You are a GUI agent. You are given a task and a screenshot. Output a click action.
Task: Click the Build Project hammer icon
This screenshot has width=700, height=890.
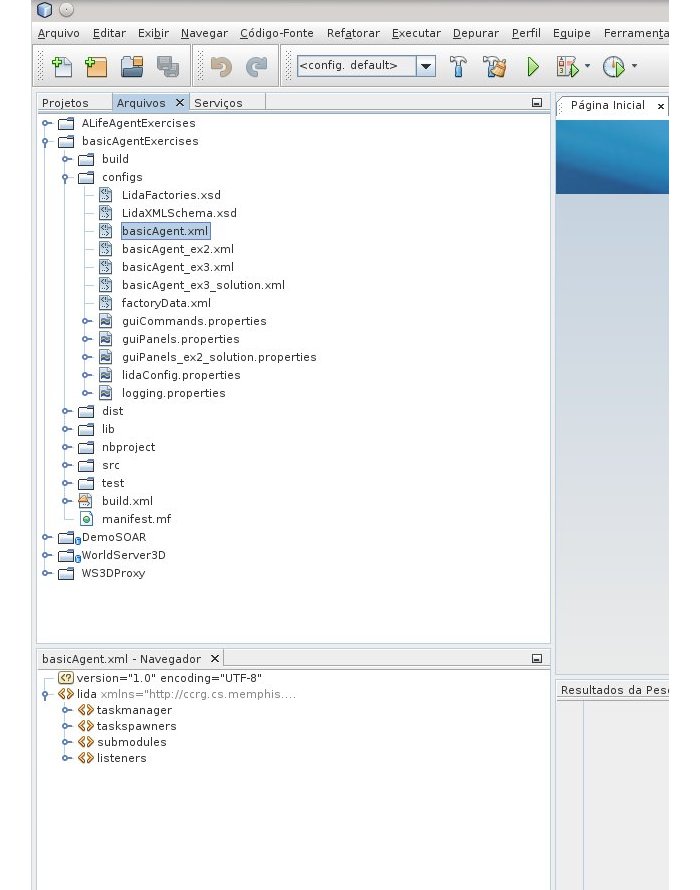click(x=459, y=67)
